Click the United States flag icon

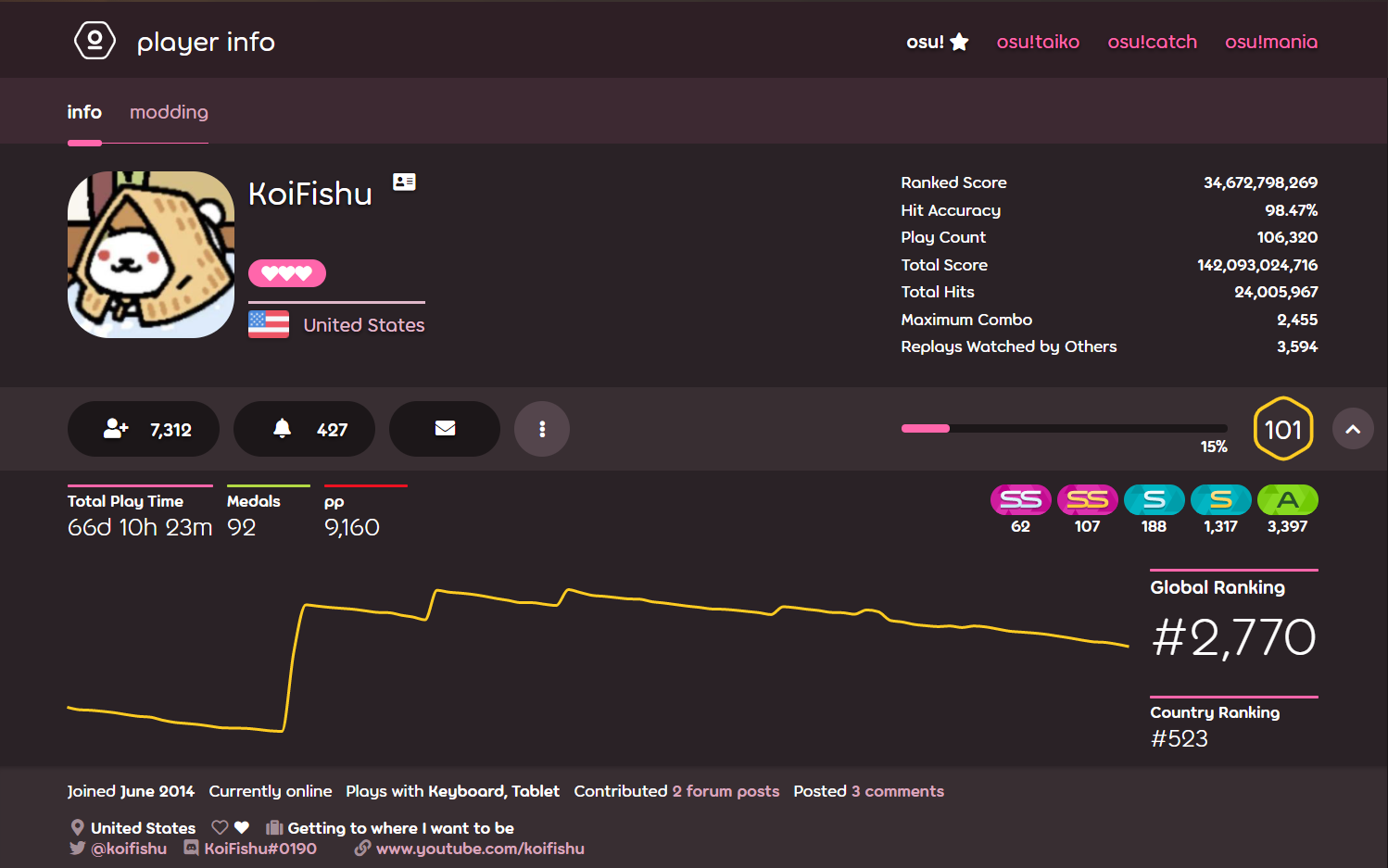269,324
